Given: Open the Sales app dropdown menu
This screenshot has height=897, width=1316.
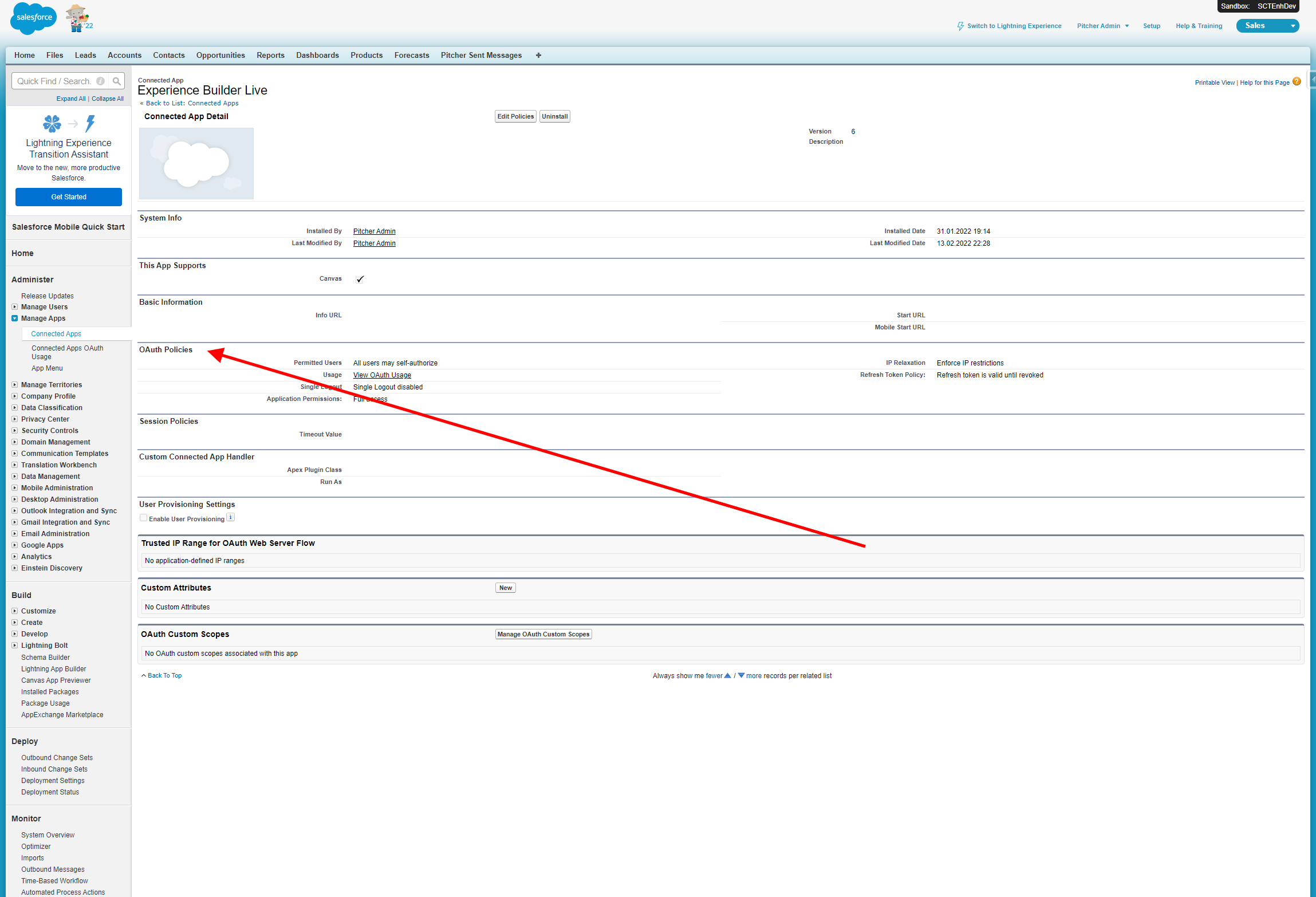Looking at the screenshot, I should pos(1293,26).
